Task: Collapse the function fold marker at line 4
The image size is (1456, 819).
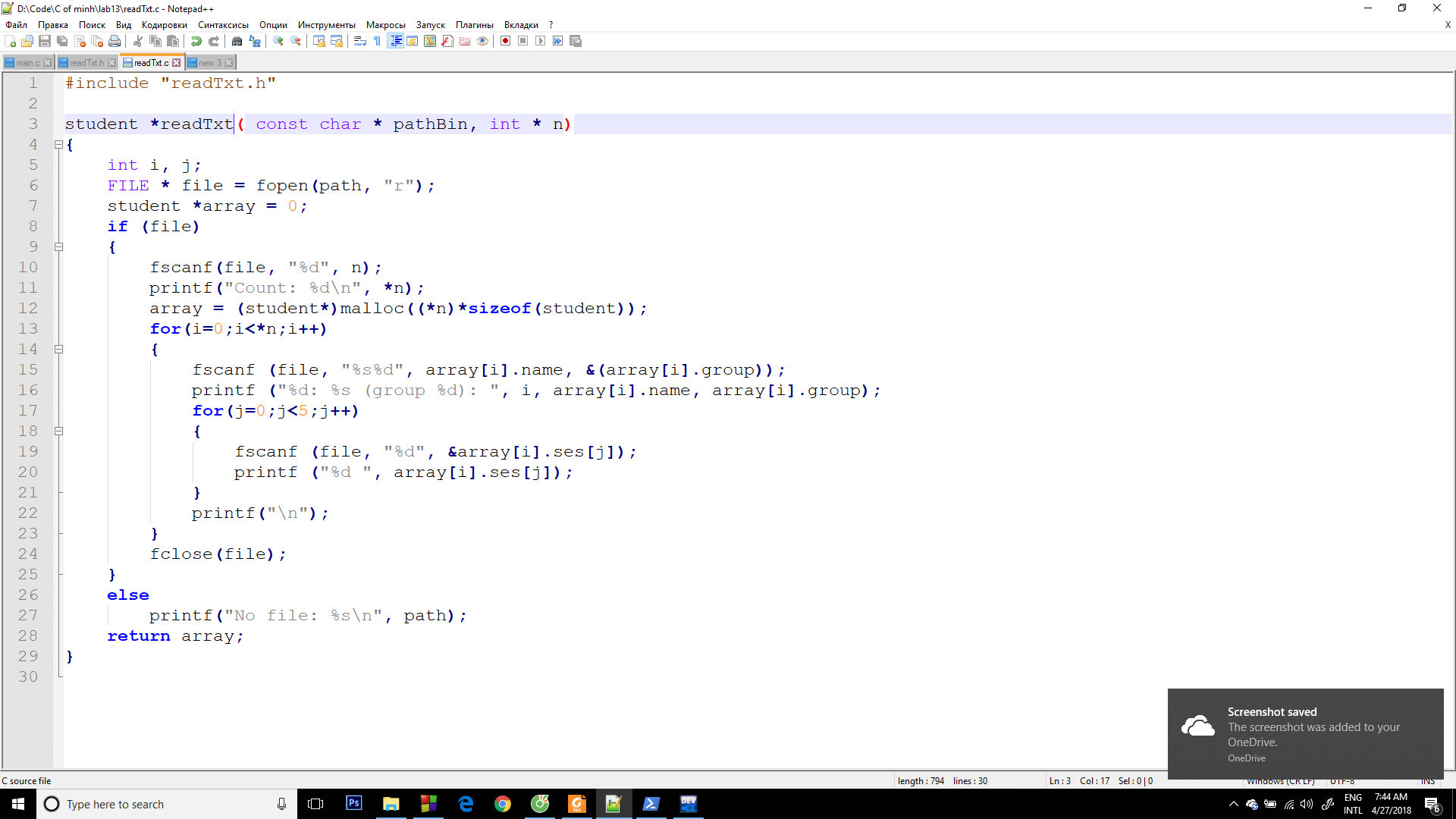Action: [58, 144]
